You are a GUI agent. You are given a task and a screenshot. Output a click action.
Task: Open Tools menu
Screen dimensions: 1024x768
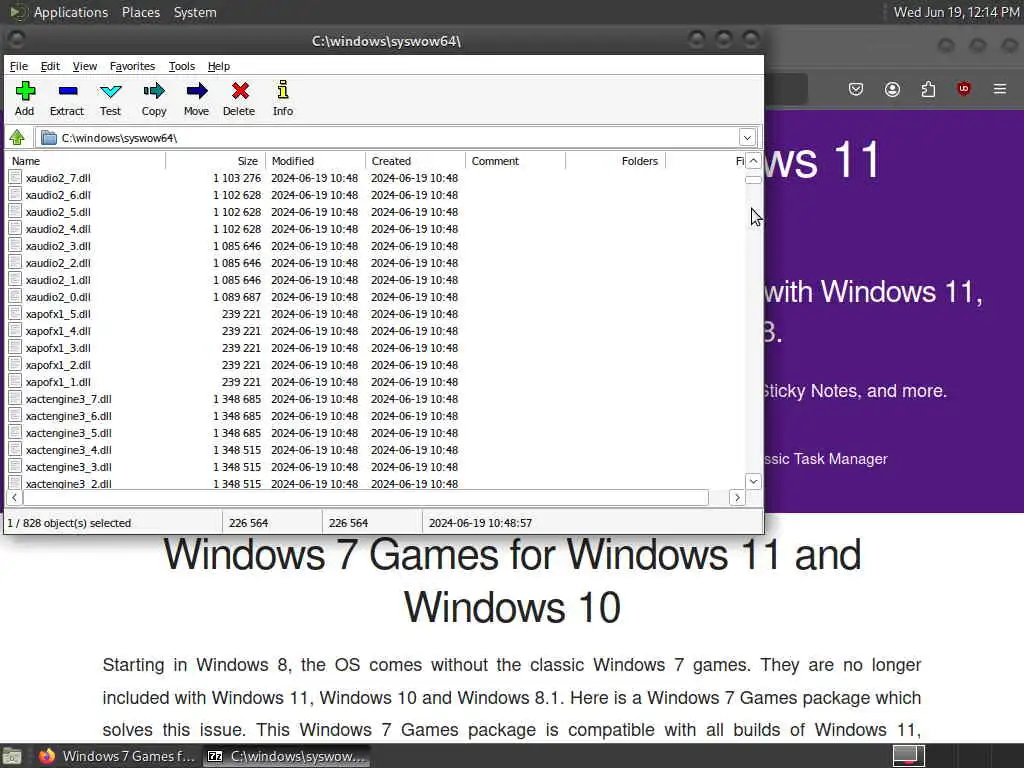pos(182,66)
